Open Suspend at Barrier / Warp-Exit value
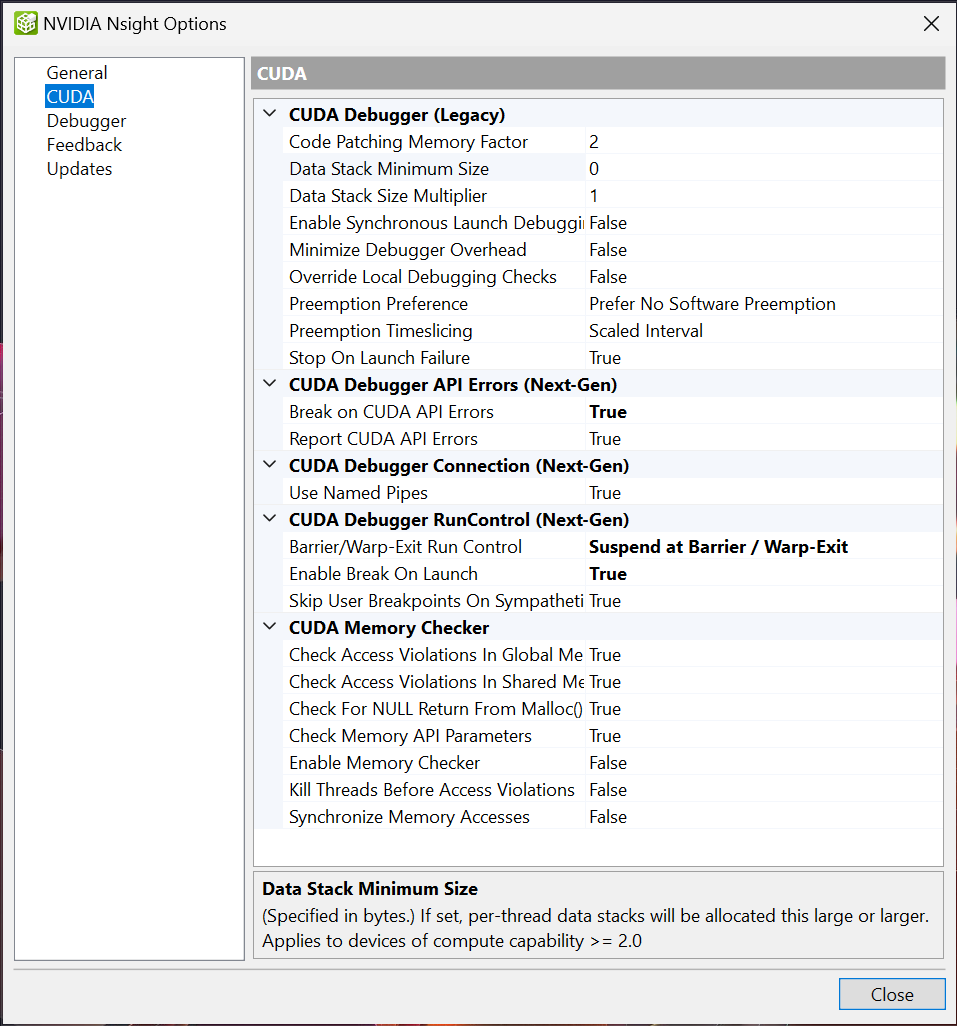Viewport: 957px width, 1026px height. tap(763, 546)
